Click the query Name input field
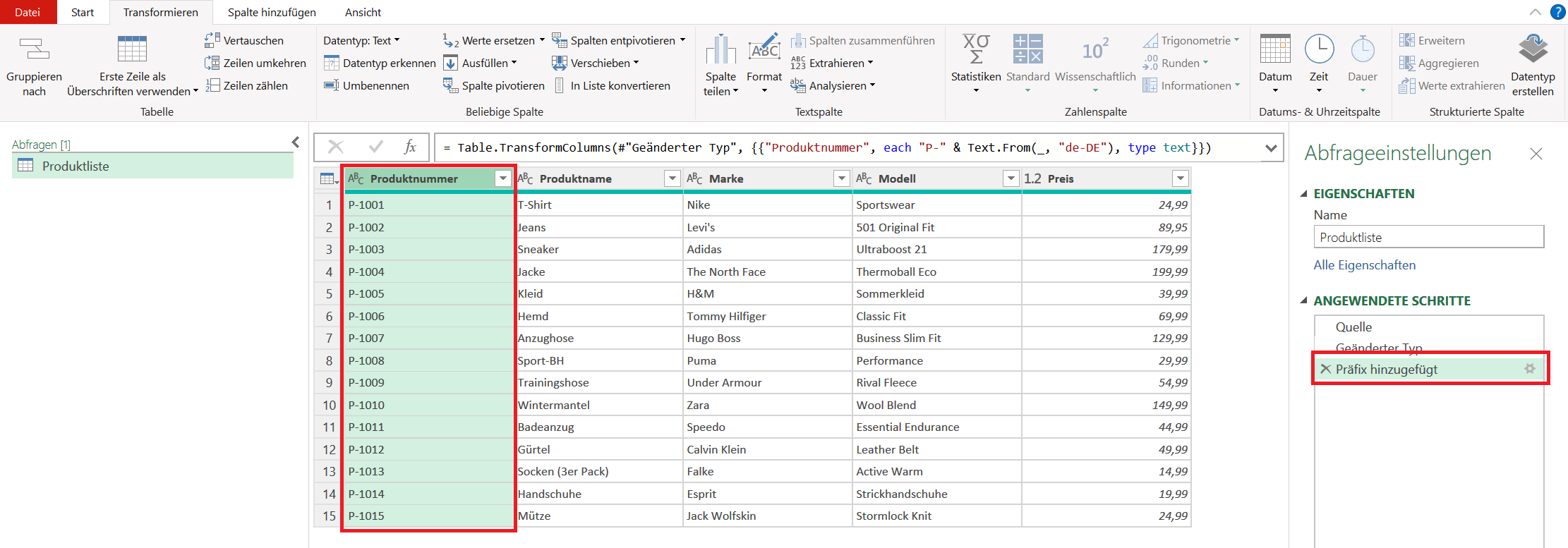1568x548 pixels. [x=1428, y=237]
